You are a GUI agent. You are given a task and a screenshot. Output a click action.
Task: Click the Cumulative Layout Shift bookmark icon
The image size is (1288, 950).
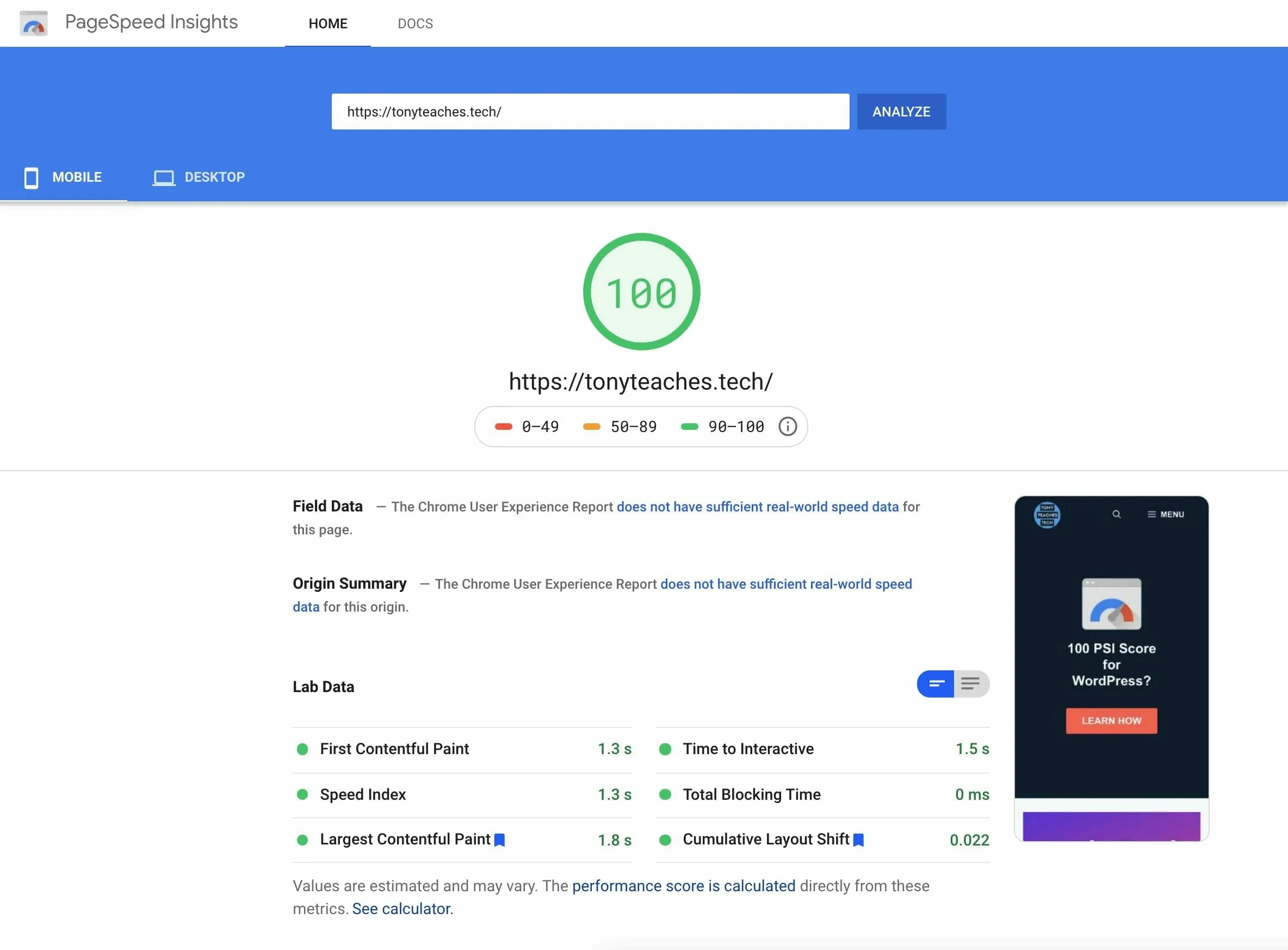click(x=858, y=840)
